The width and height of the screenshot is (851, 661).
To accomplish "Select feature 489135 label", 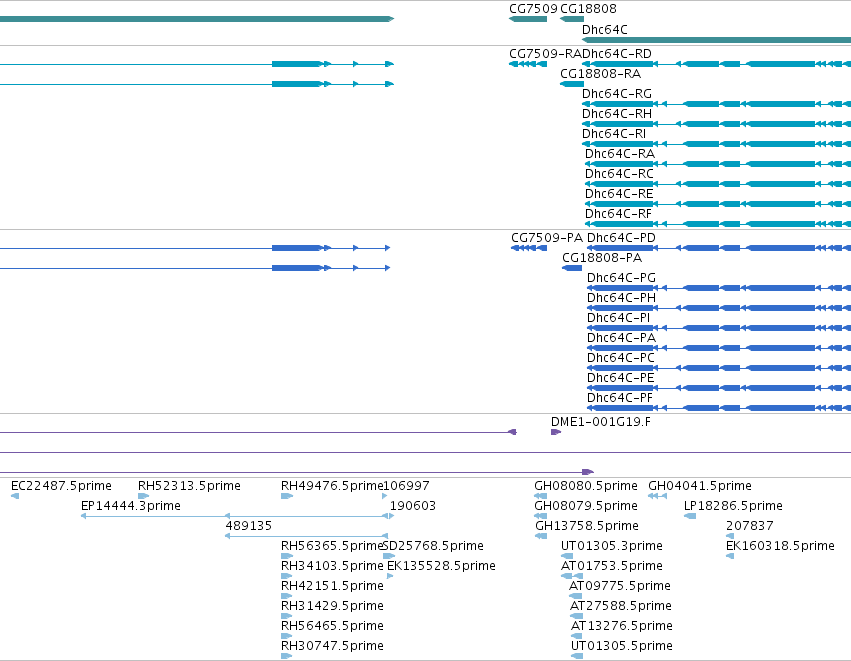I will tap(249, 526).
